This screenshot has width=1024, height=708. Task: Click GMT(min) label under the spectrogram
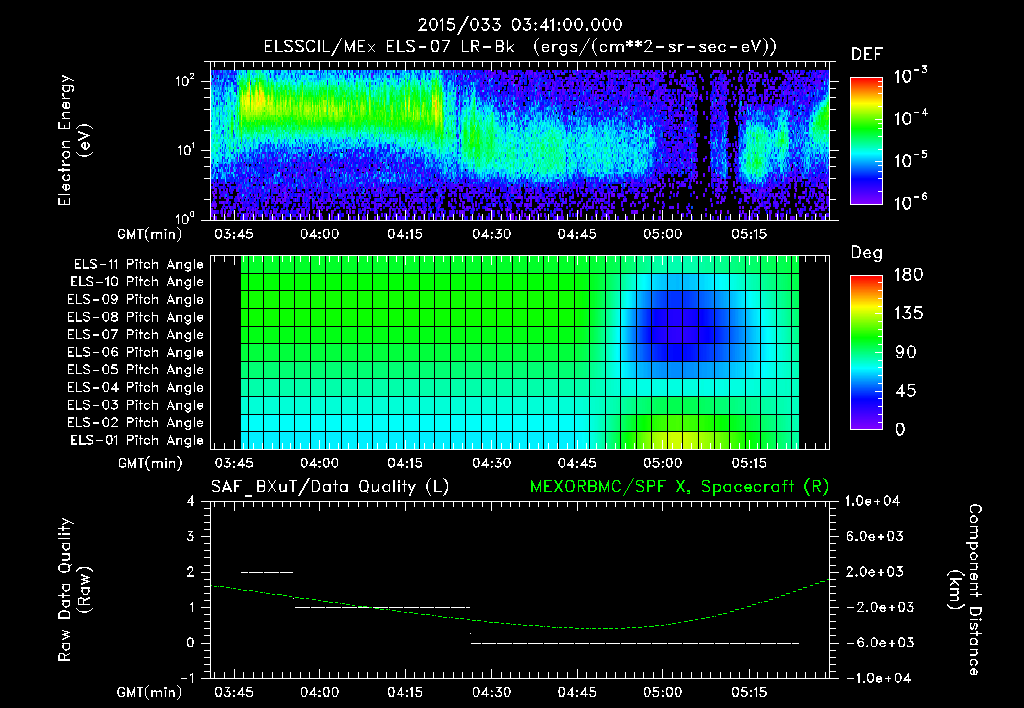pyautogui.click(x=150, y=235)
